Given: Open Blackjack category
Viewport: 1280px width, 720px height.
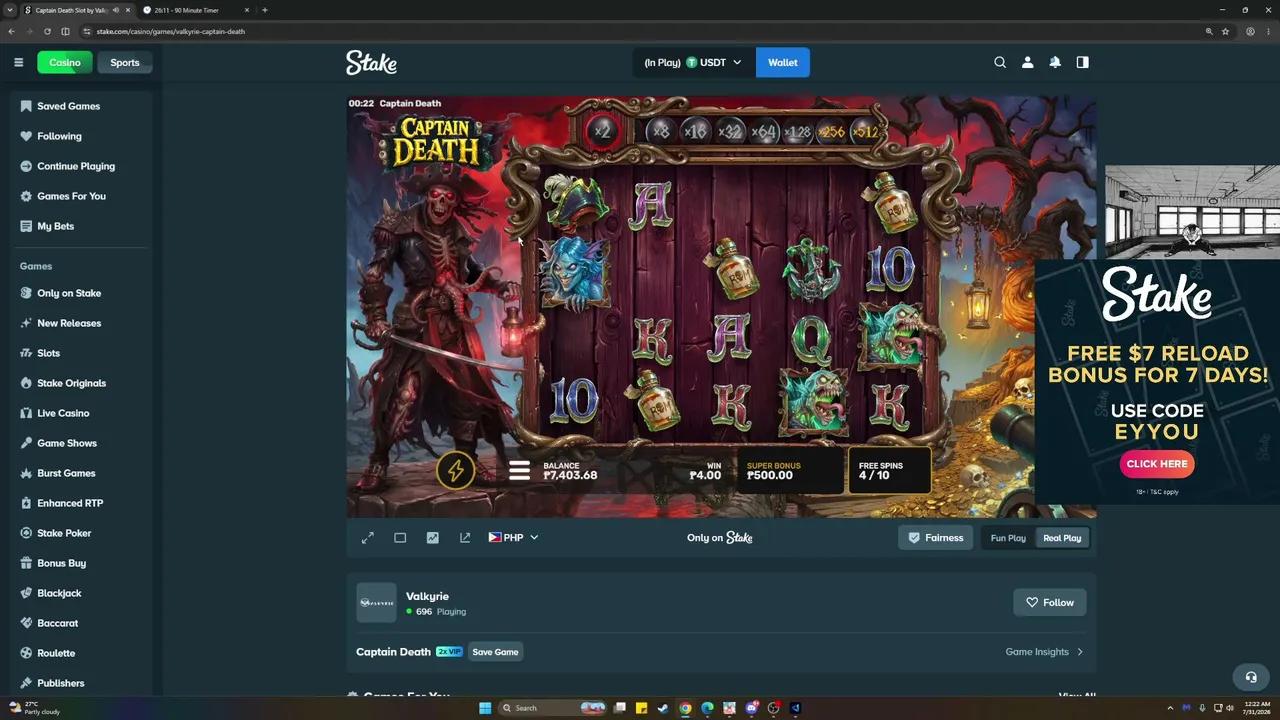Looking at the screenshot, I should click(x=81, y=593).
